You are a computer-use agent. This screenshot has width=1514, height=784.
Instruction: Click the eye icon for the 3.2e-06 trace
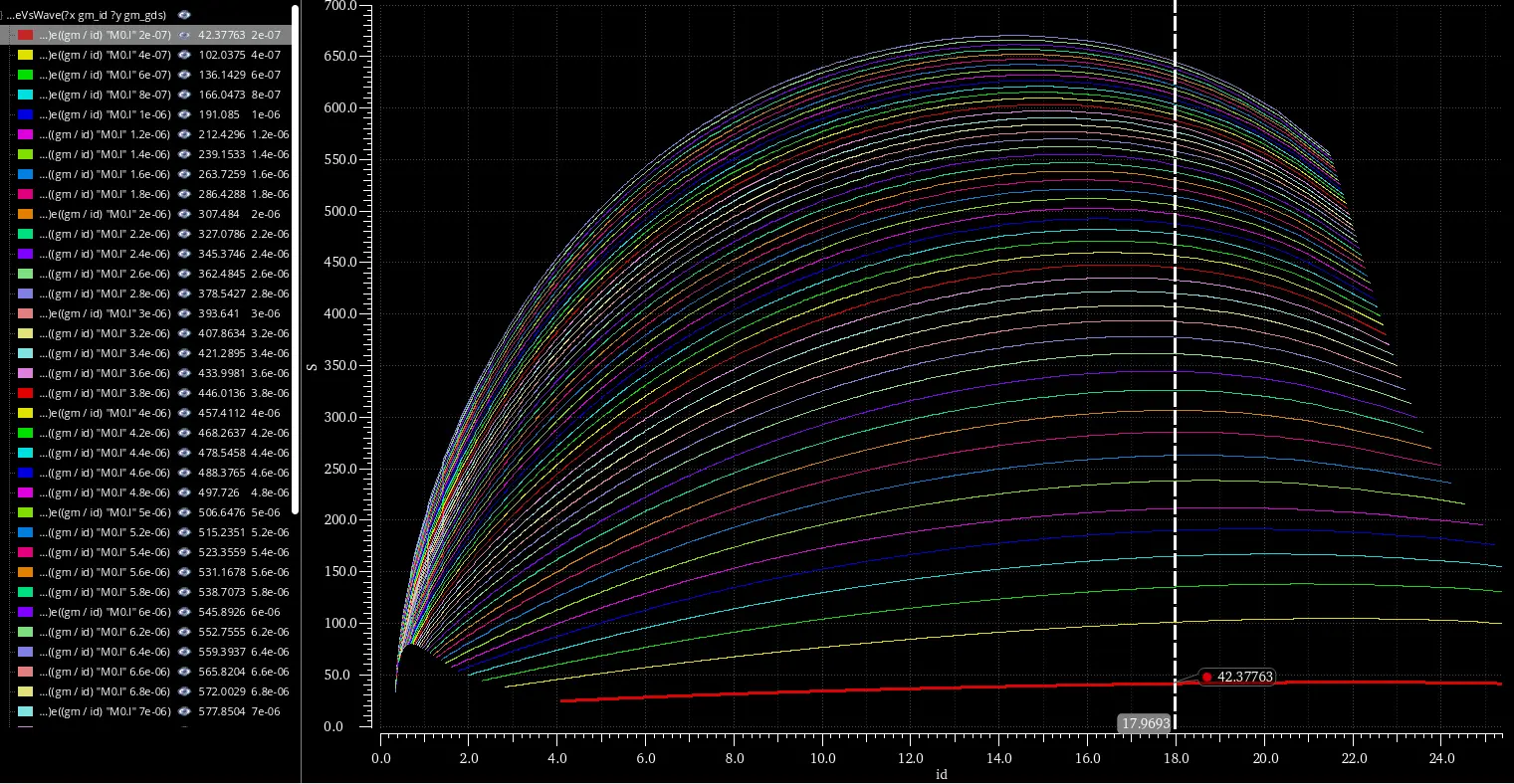[x=184, y=333]
